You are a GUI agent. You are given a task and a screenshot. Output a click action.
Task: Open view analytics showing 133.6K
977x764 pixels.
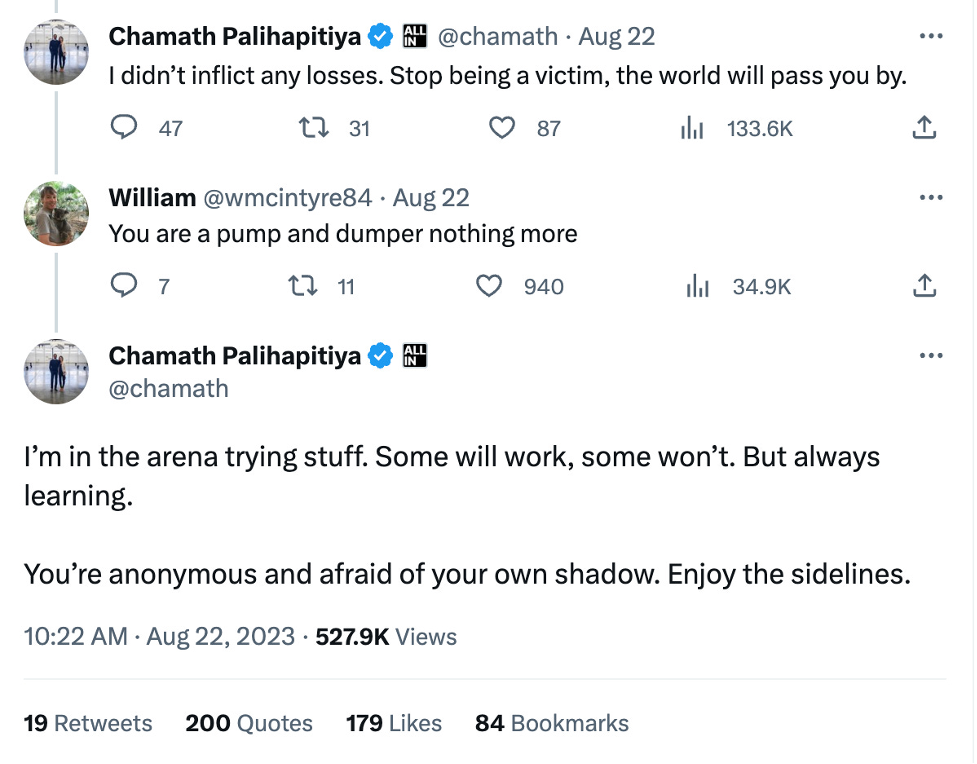coord(691,128)
